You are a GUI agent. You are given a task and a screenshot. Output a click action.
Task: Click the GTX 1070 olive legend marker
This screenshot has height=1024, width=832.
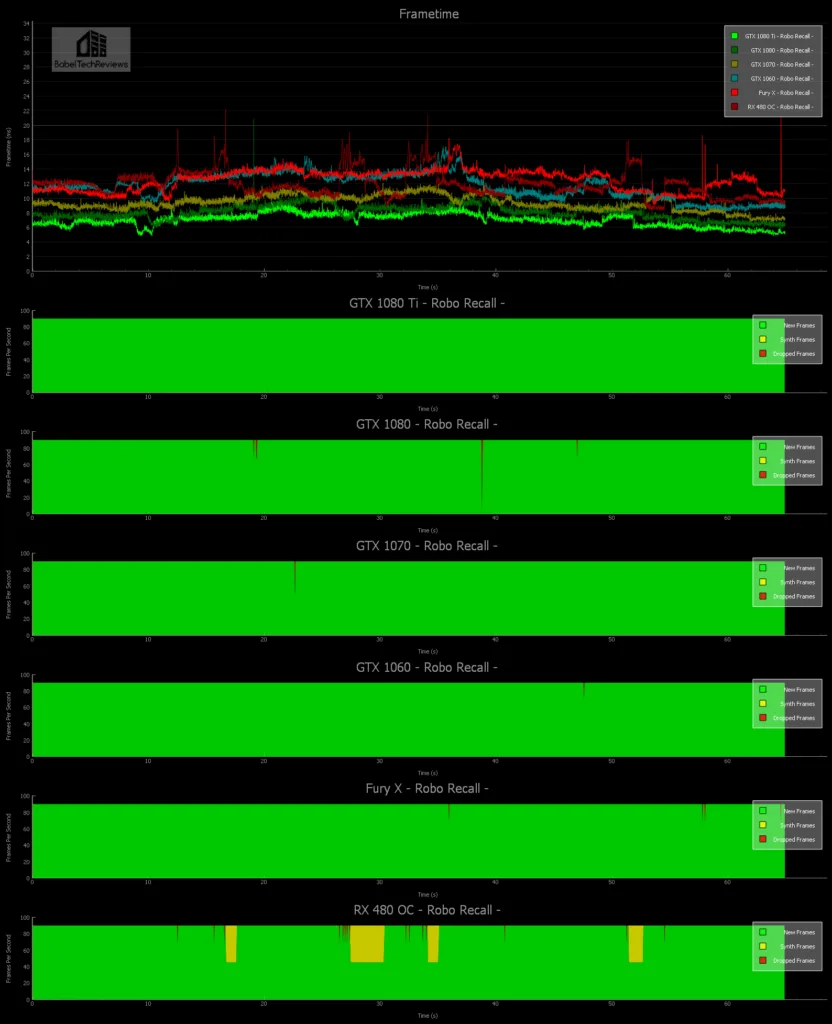point(734,64)
